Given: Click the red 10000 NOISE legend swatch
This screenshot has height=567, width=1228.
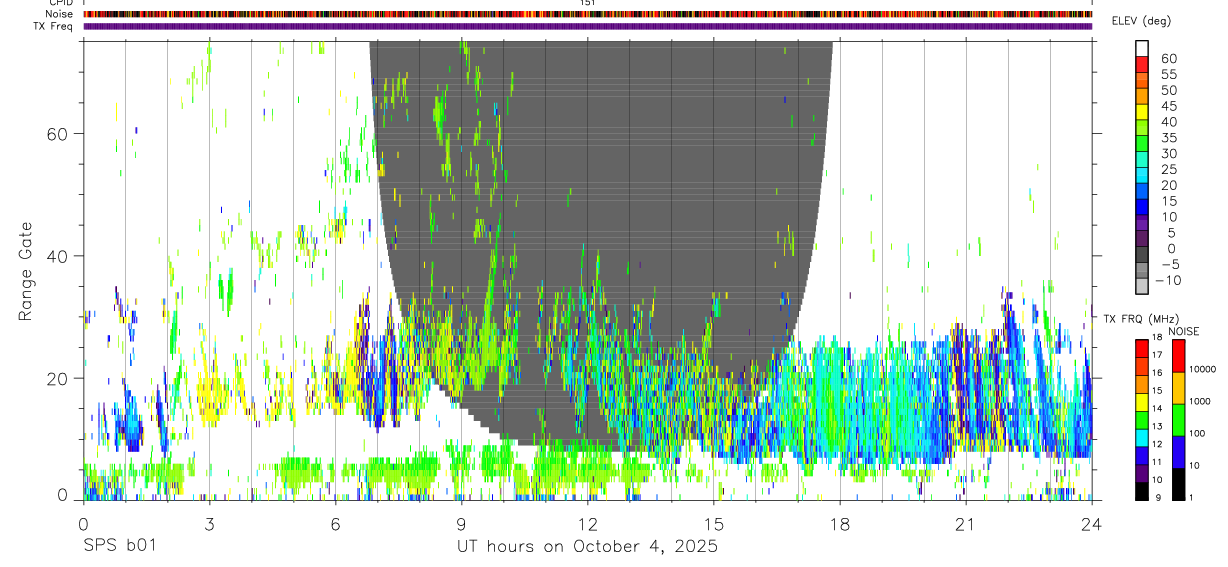Looking at the screenshot, I should (1179, 356).
